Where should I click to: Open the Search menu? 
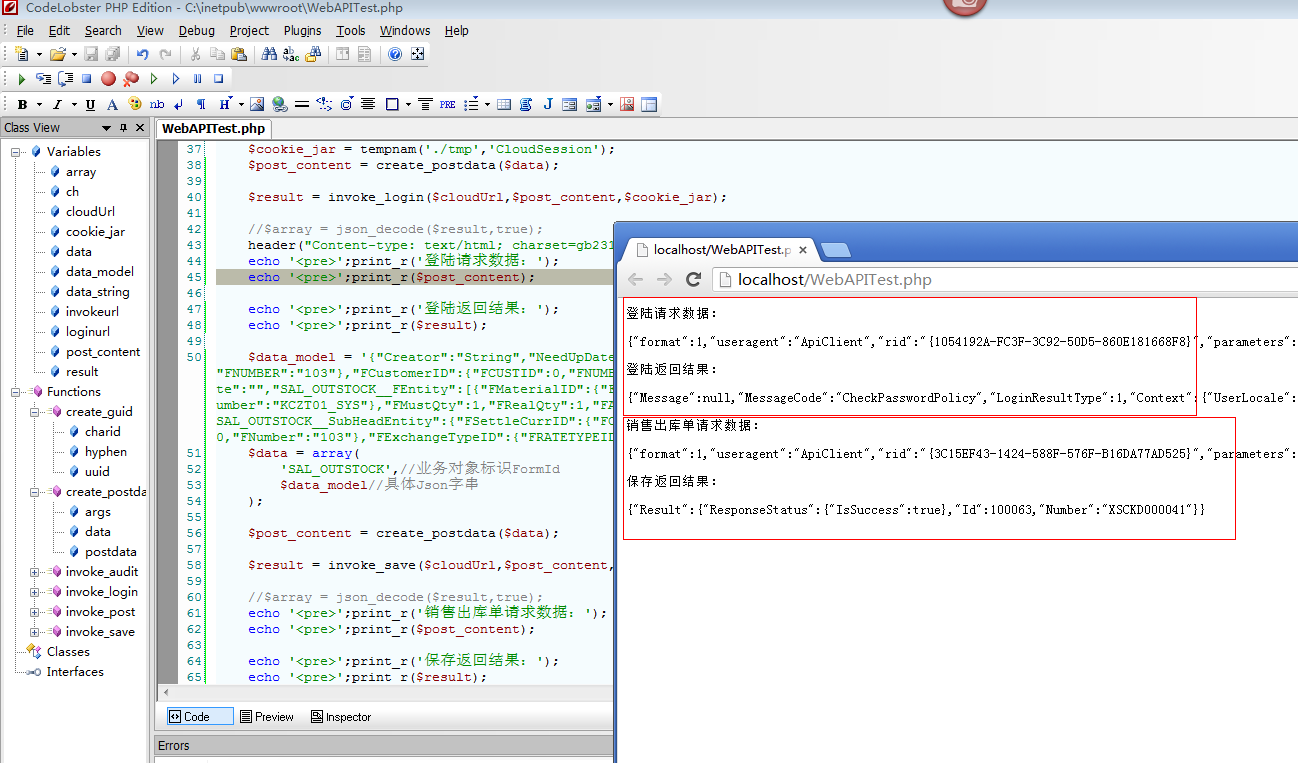coord(103,31)
